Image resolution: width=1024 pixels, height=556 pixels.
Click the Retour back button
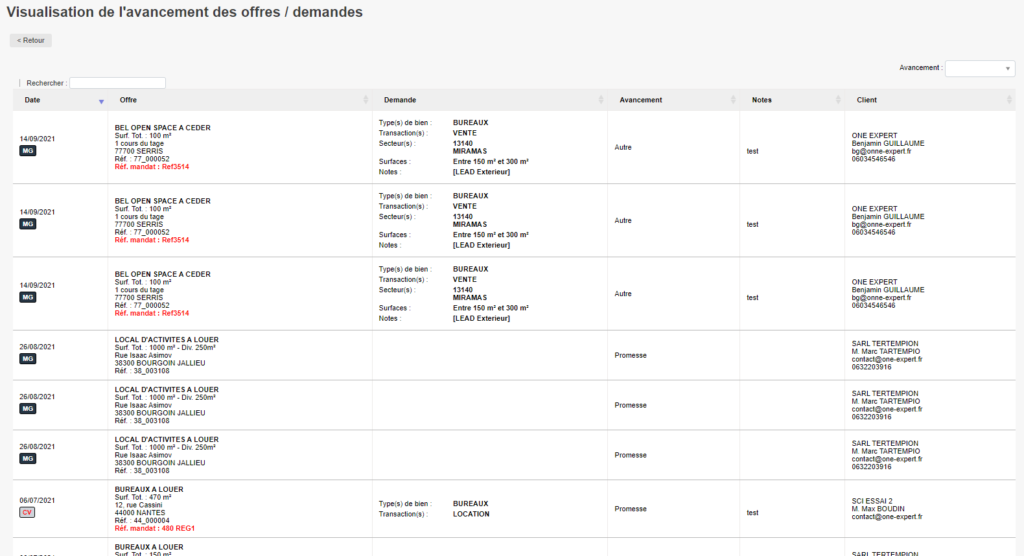(x=31, y=41)
